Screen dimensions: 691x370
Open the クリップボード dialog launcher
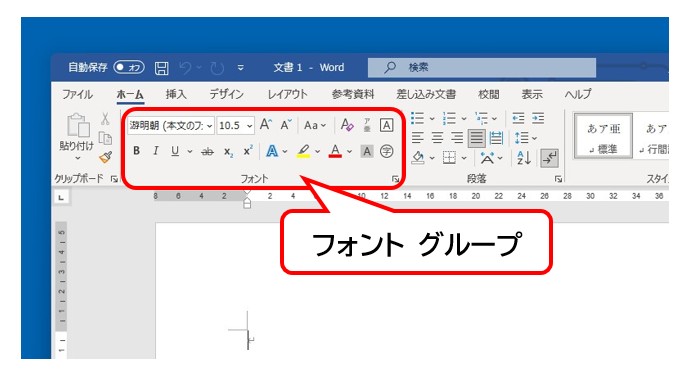click(x=115, y=179)
